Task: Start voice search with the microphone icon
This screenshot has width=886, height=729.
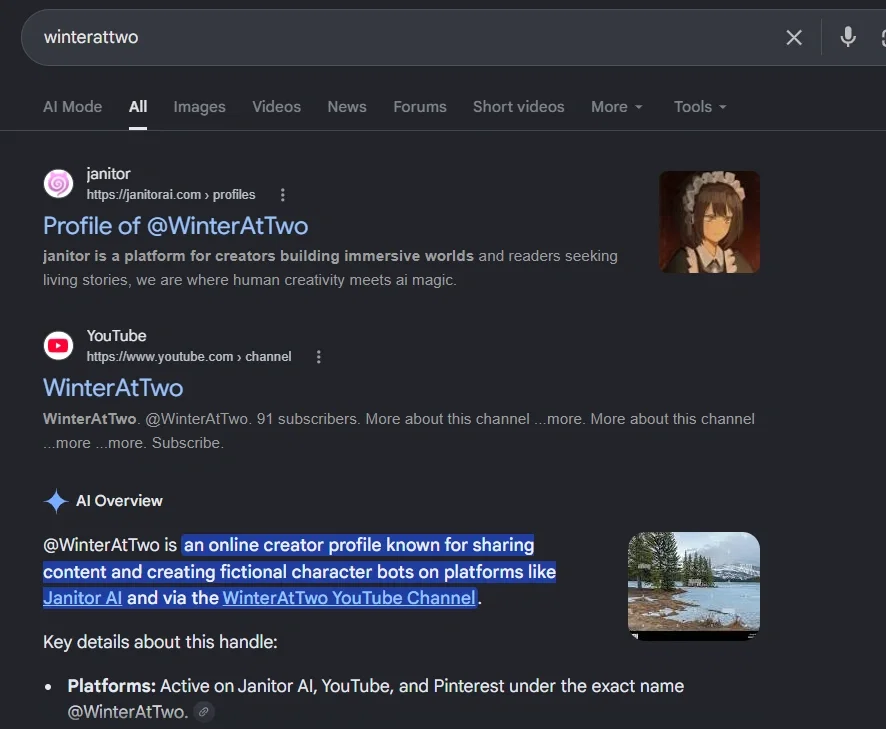Action: (848, 37)
